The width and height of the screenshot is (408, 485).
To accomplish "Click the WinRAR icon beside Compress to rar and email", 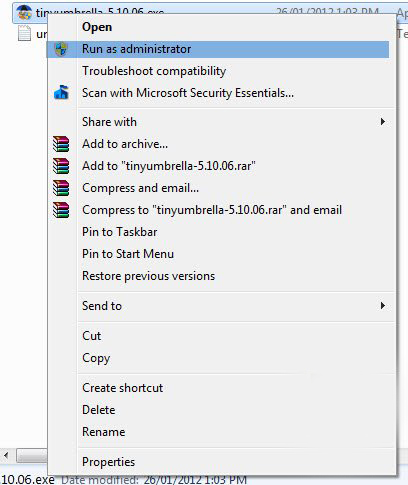I will [x=61, y=210].
